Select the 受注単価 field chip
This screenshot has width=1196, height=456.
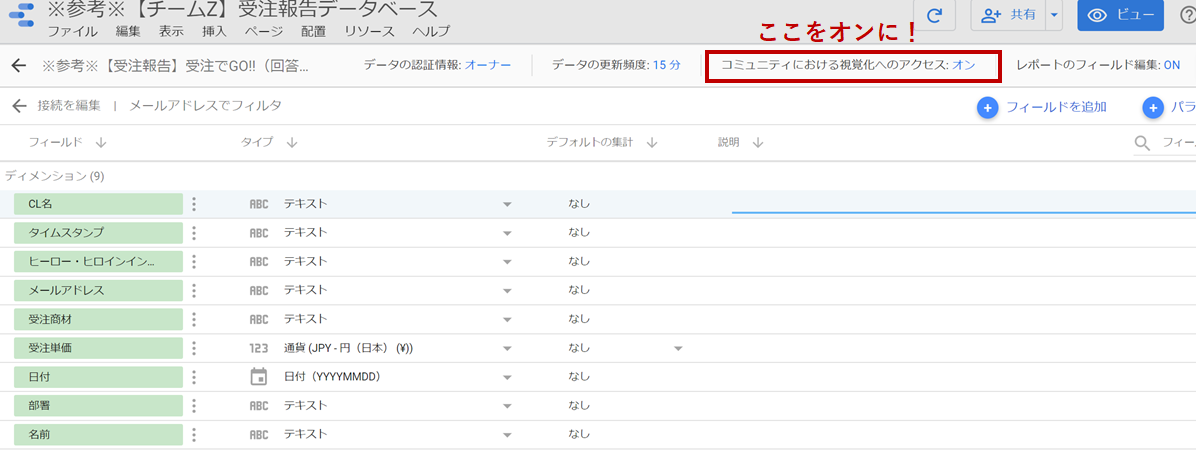(x=98, y=348)
